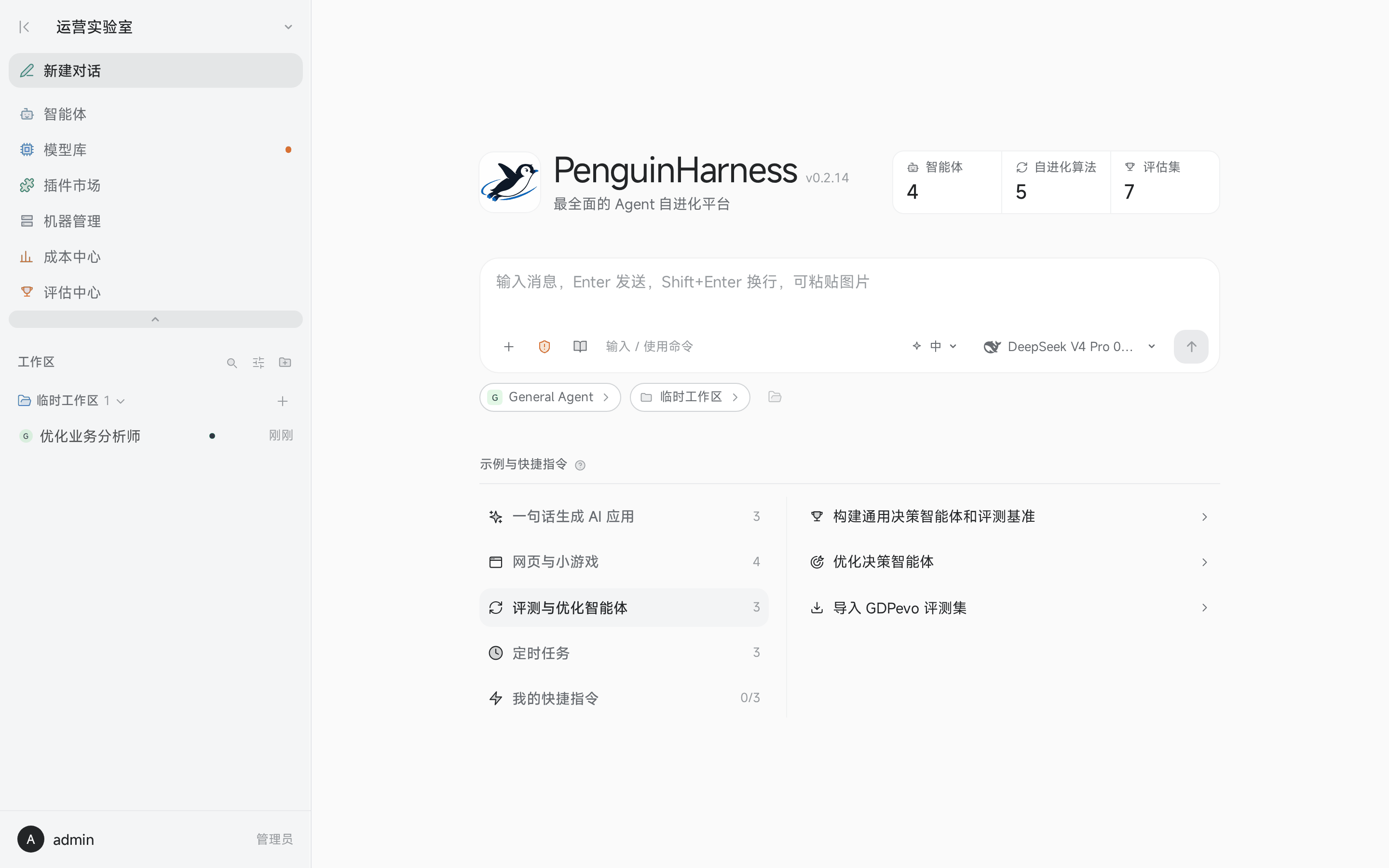Add a conversation to 临时工作区 with plus

click(283, 401)
